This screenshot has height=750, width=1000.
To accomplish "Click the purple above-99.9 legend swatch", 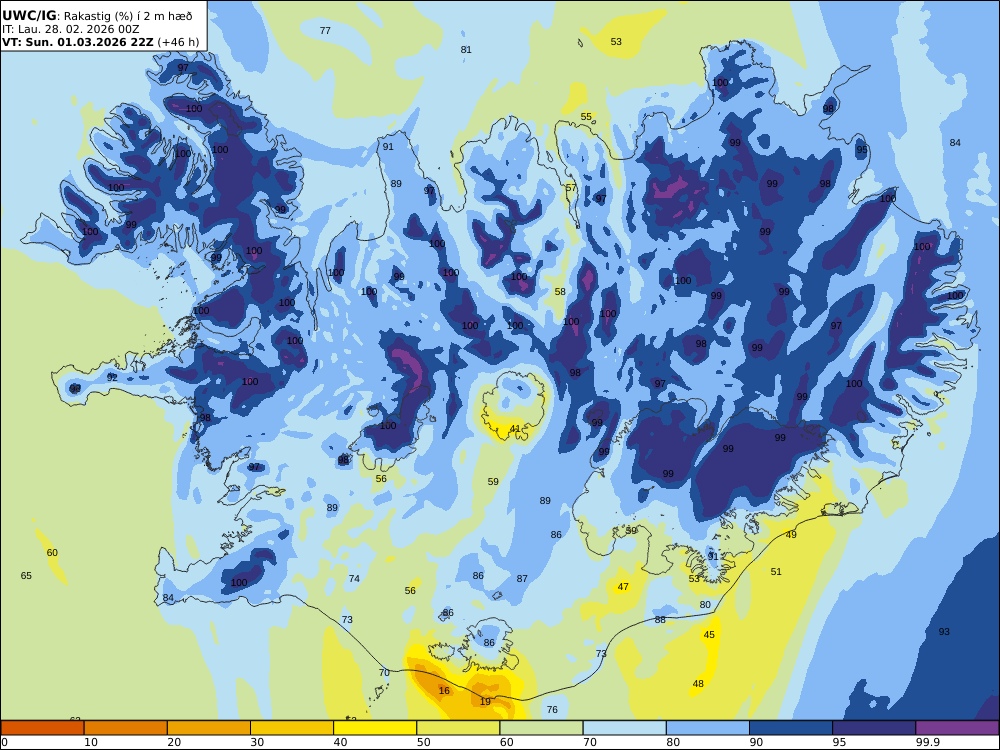I will pos(957,728).
